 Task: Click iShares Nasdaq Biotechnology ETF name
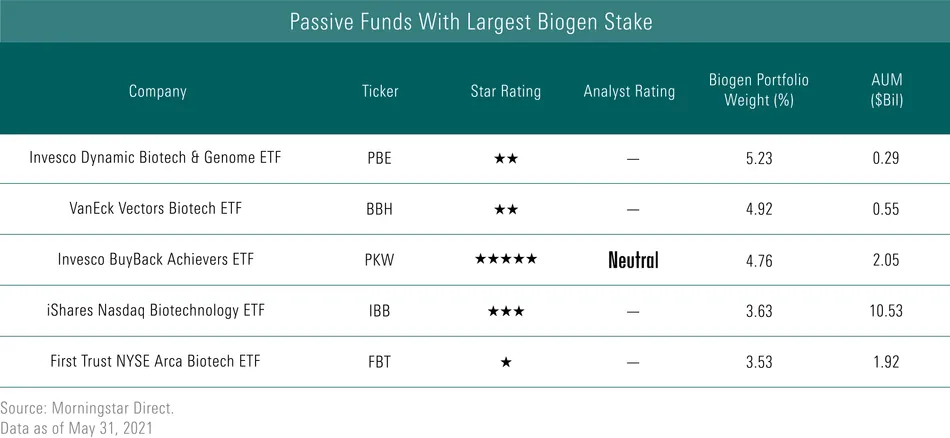coord(155,310)
